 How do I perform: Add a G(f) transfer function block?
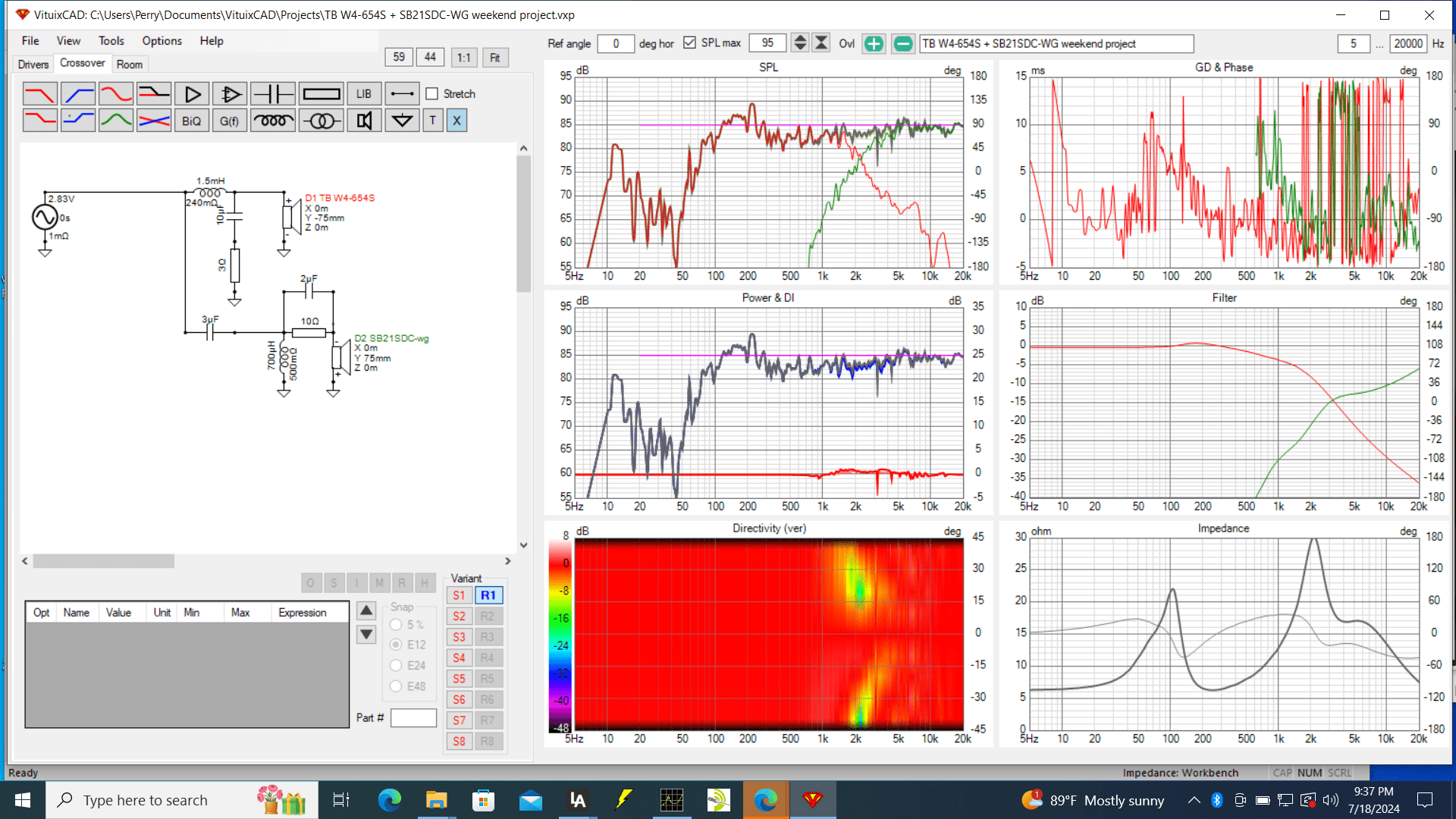click(230, 121)
